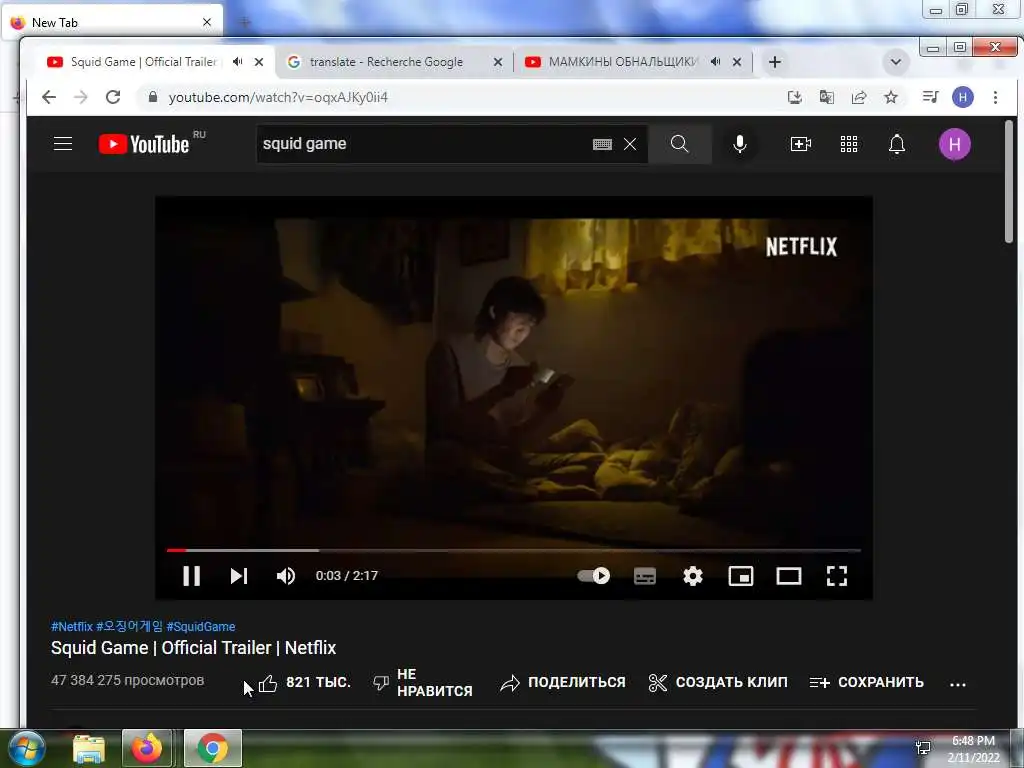The image size is (1024, 768).
Task: Open media controls in Chrome toolbar
Action: 930,97
